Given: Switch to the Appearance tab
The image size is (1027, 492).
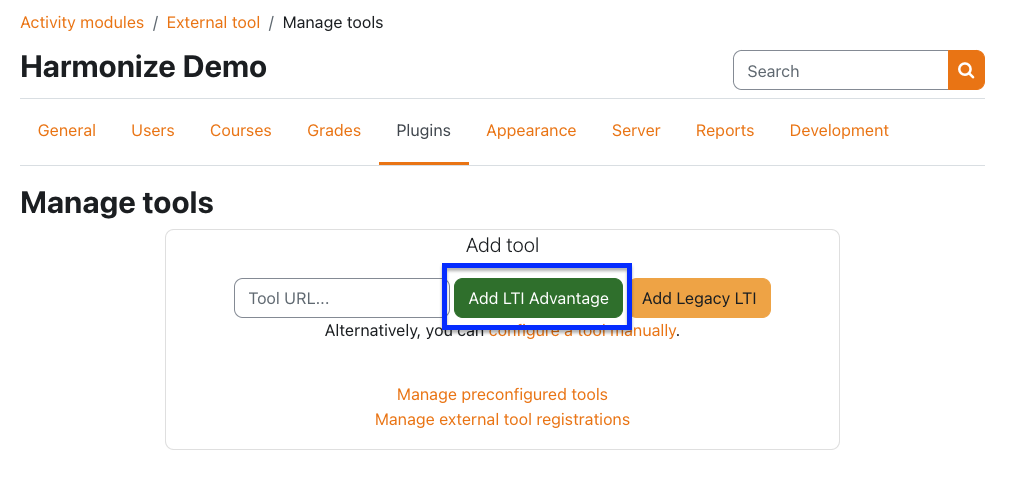Looking at the screenshot, I should tap(531, 131).
